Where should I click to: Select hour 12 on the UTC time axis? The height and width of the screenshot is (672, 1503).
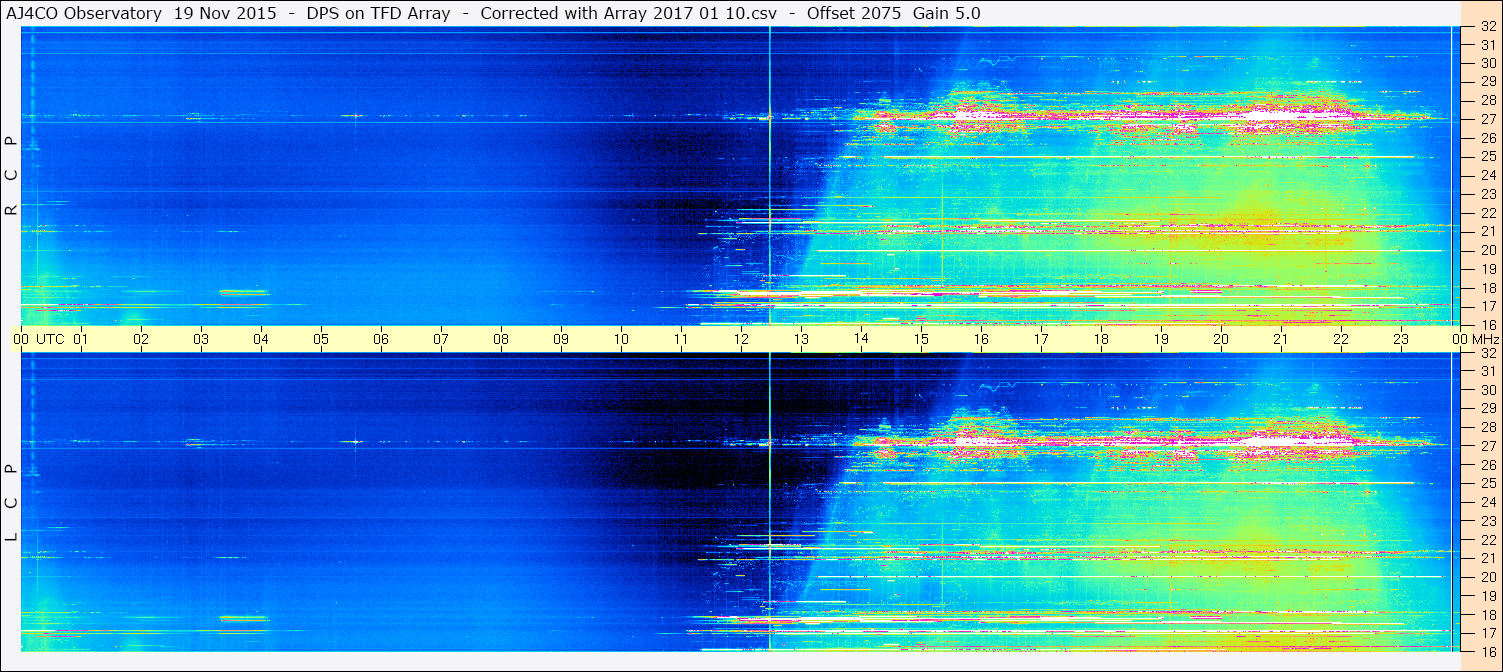pos(741,339)
